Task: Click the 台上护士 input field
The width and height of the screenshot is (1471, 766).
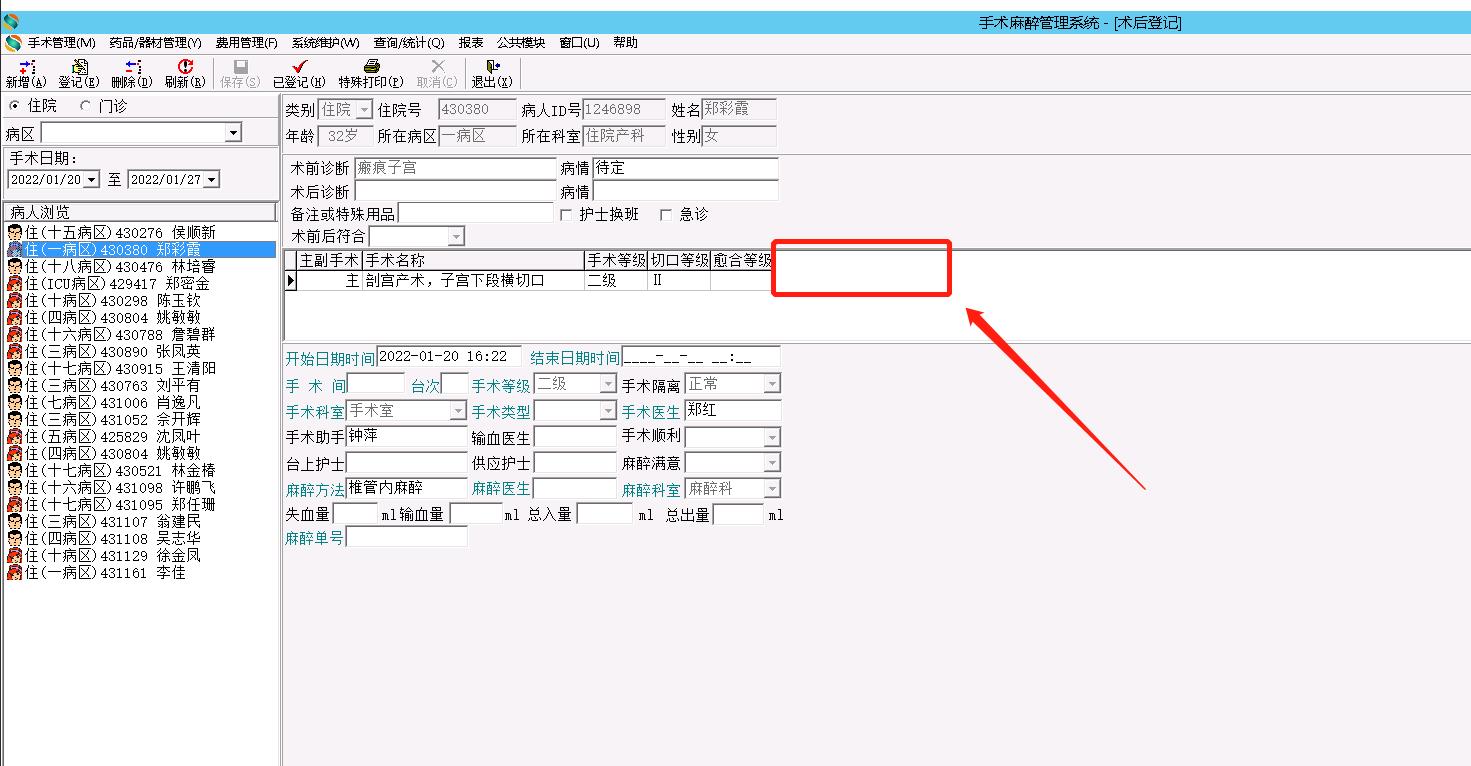Action: (407, 463)
